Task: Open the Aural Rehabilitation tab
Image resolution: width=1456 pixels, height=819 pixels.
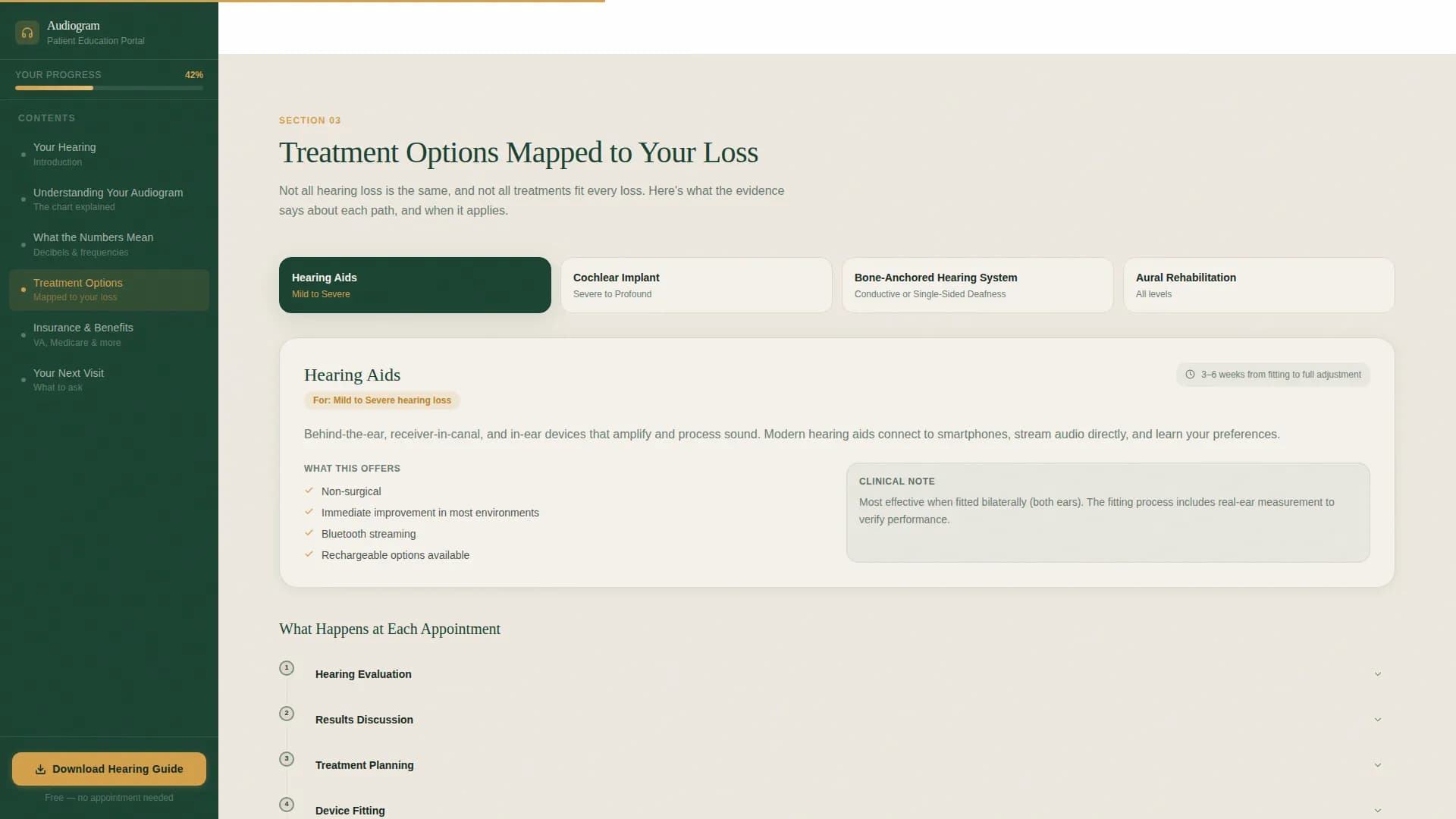Action: (x=1259, y=285)
